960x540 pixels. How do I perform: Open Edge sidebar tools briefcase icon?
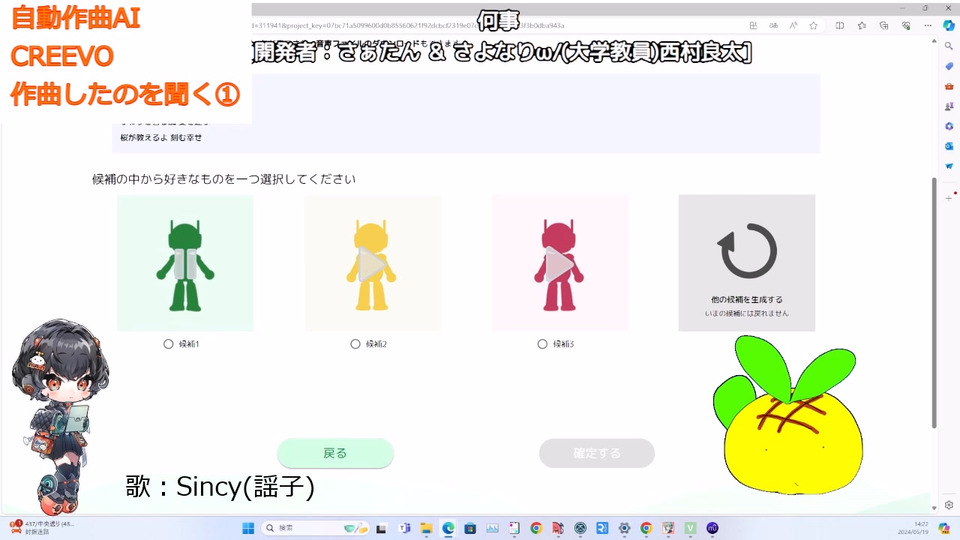(948, 86)
